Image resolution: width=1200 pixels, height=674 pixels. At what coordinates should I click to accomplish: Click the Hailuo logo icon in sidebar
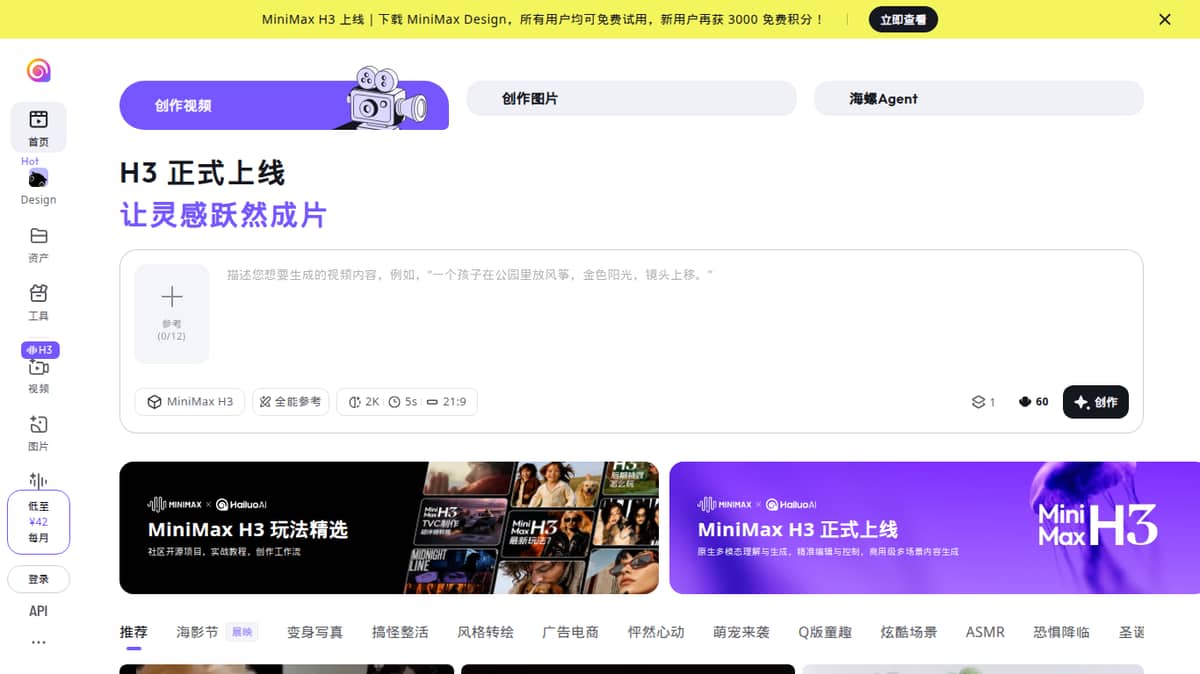coord(38,70)
